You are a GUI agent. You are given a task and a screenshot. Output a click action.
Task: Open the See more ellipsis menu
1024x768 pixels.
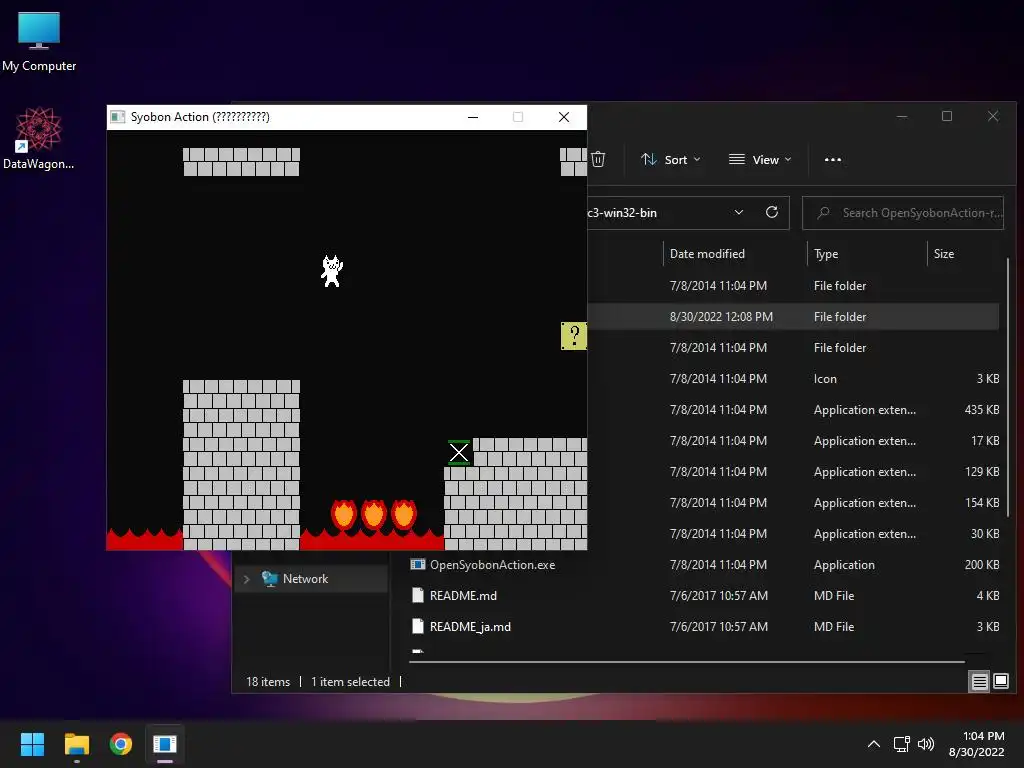(833, 159)
